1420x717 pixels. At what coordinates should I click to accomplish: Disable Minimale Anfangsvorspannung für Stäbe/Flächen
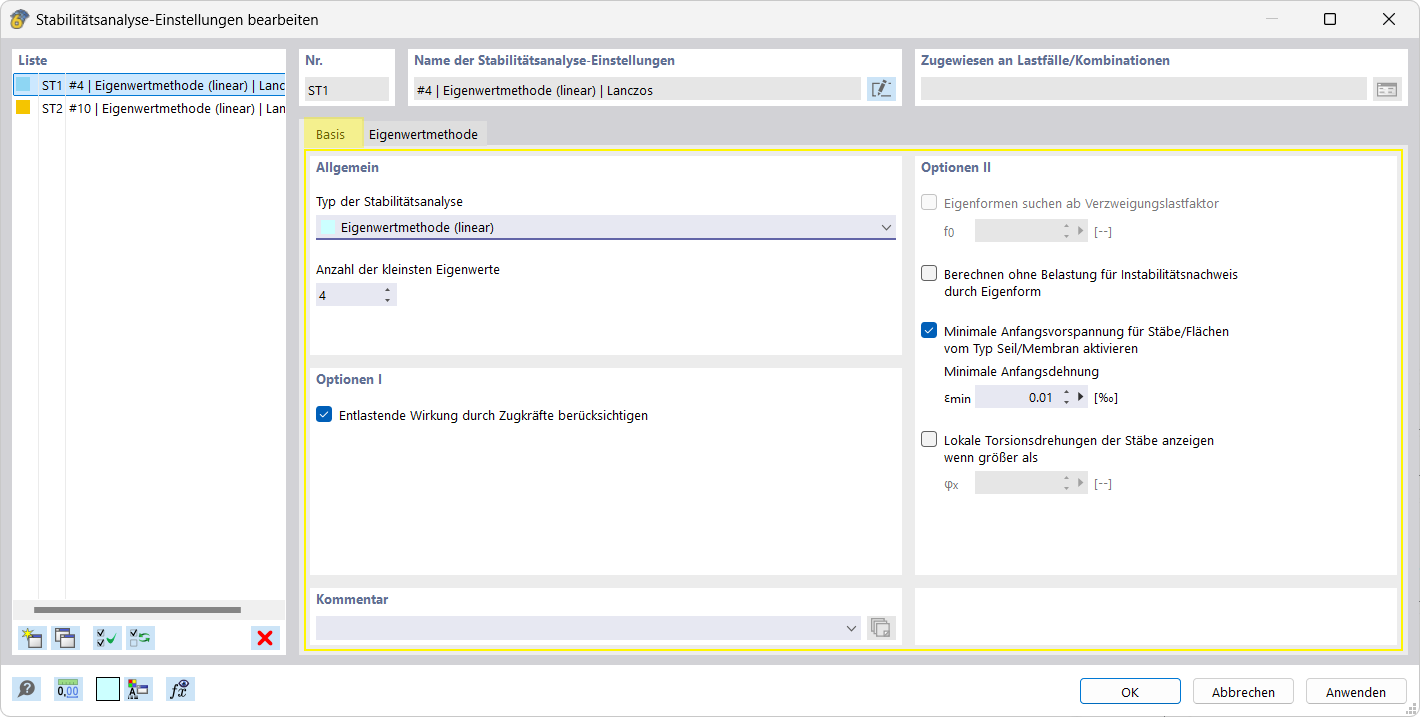point(928,331)
